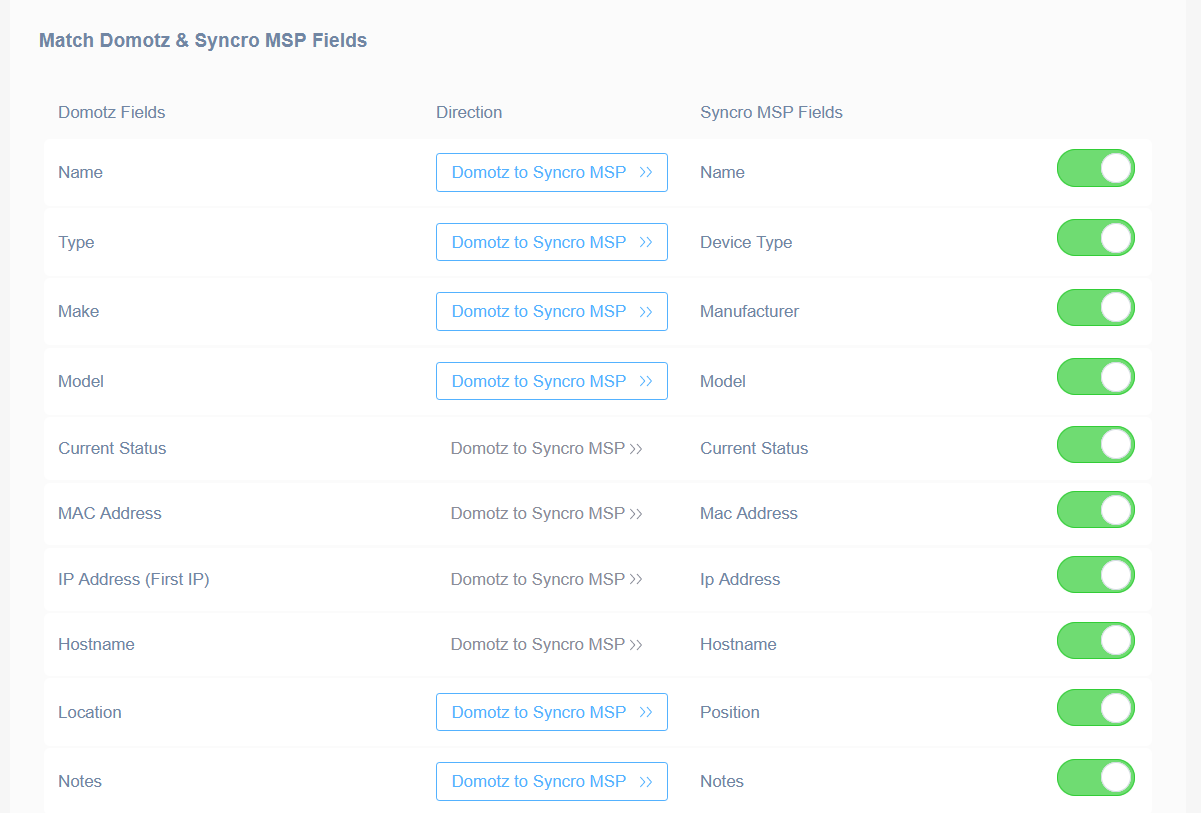Viewport: 1201px width, 813px height.
Task: Click the Syncro 'Manufacturer' field label
Action: 750,311
